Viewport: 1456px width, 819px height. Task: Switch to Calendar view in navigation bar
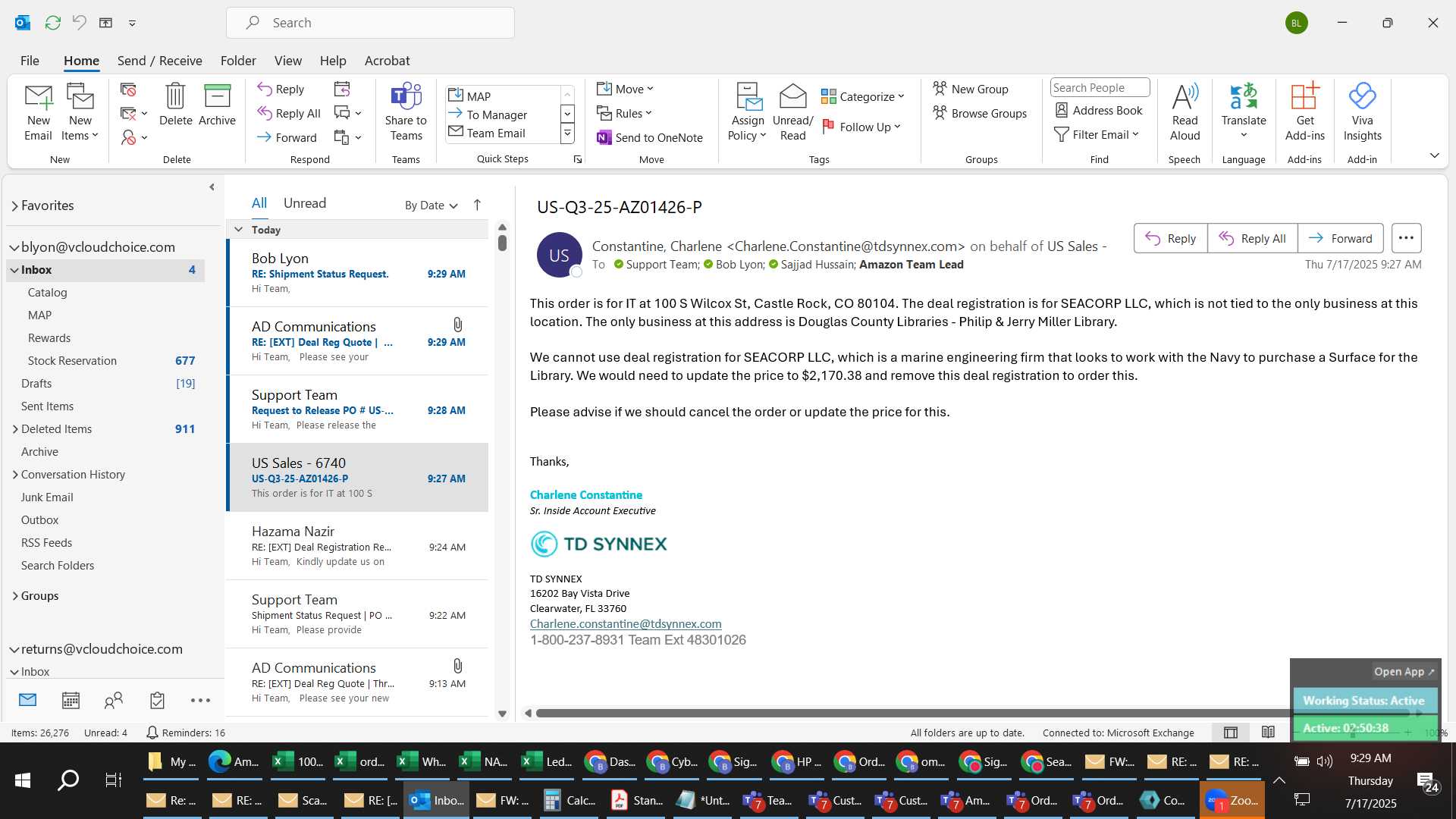pyautogui.click(x=71, y=700)
